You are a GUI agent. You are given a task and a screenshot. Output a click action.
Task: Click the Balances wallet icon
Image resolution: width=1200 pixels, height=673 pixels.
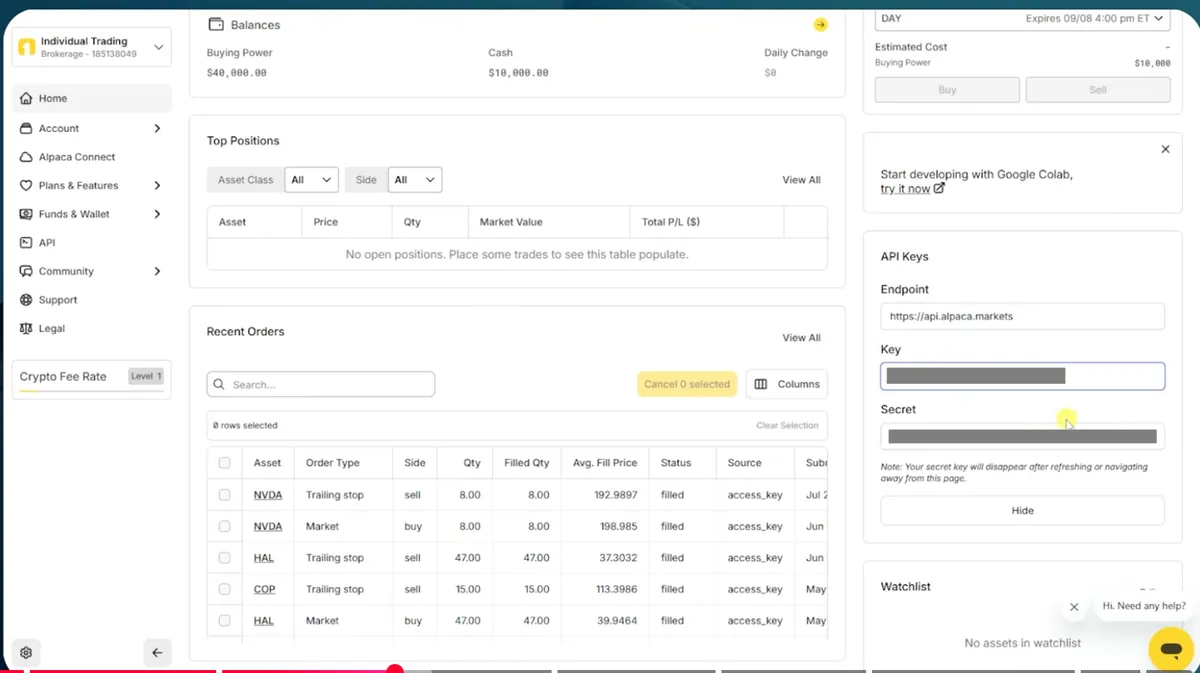(216, 24)
